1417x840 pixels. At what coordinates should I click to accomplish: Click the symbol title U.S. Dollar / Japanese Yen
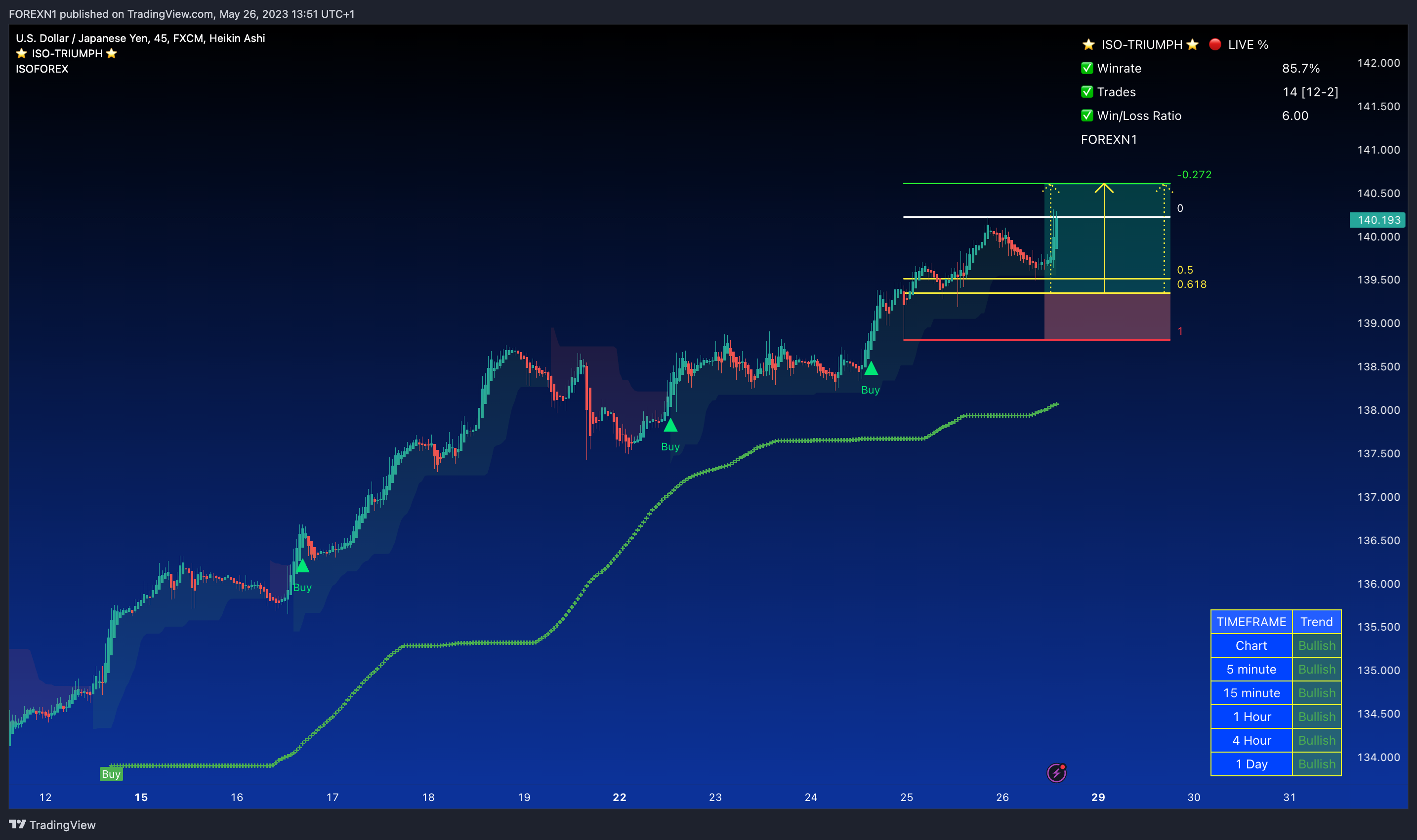pos(82,38)
